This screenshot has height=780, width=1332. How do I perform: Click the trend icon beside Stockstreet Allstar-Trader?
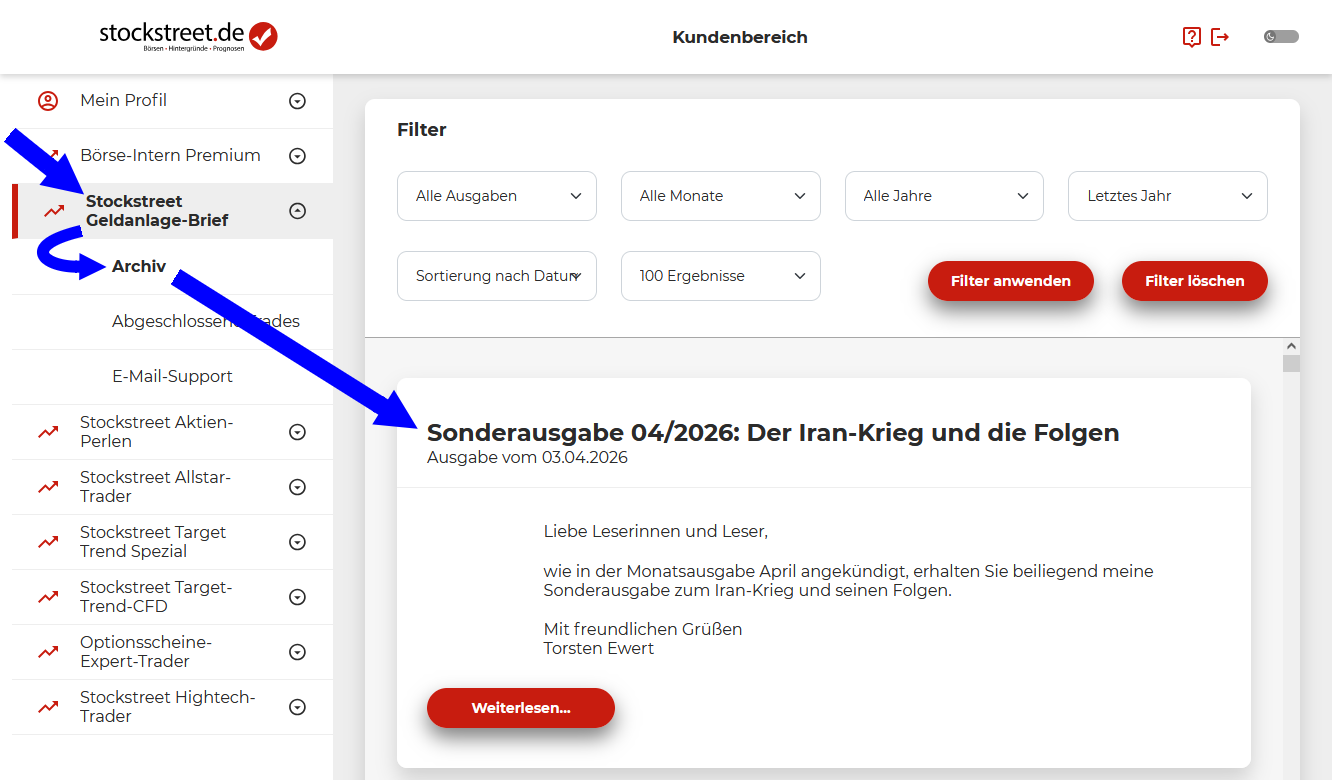[x=48, y=487]
